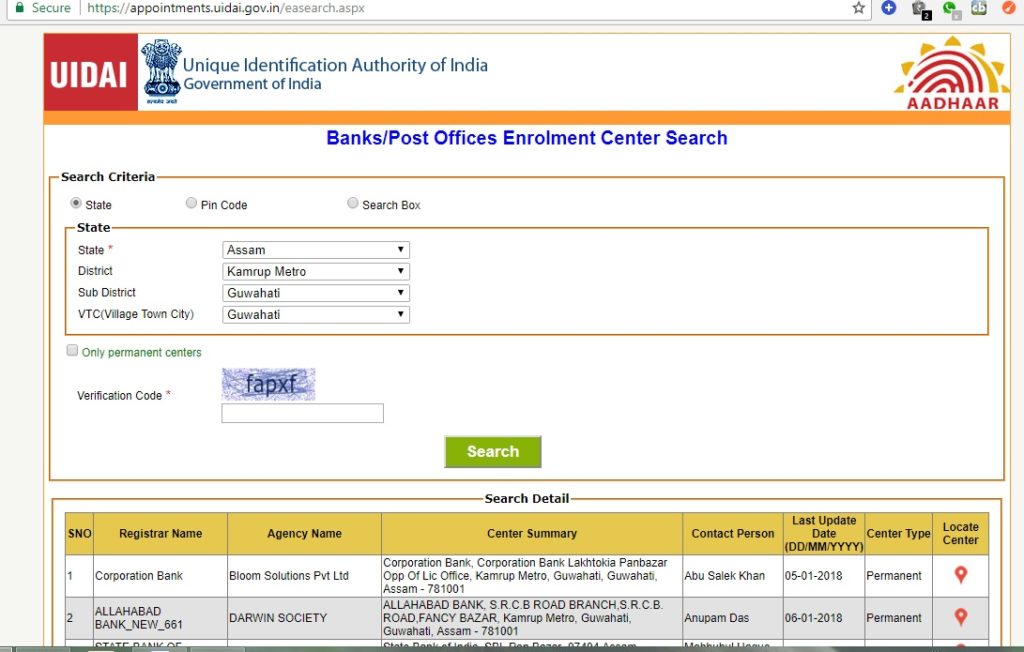Enable the Only permanent centers checkbox

pos(72,351)
